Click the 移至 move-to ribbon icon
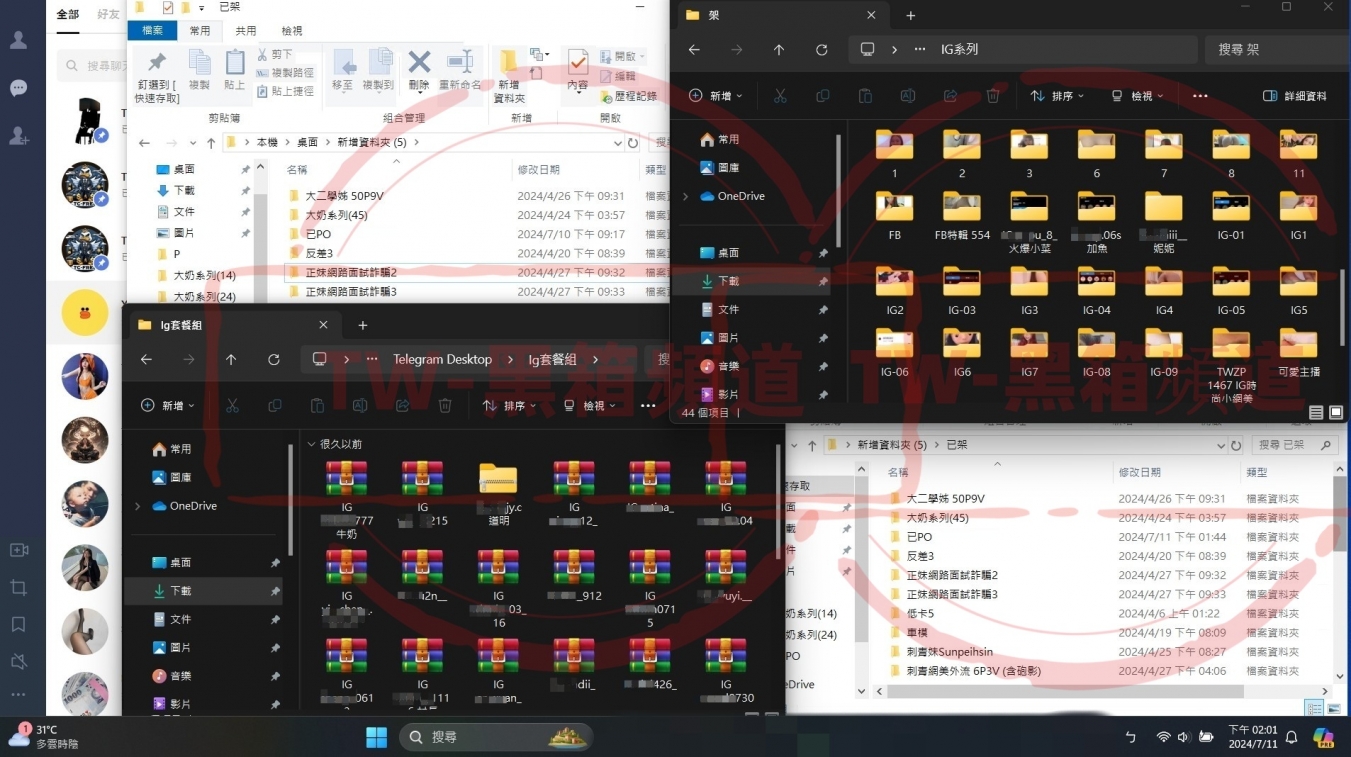 [343, 70]
